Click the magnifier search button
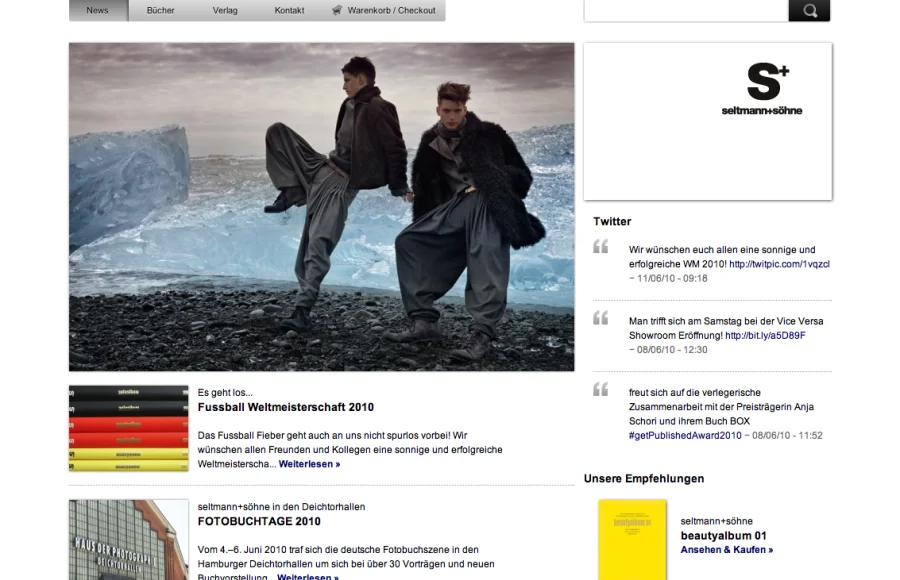The width and height of the screenshot is (900, 580). (x=809, y=11)
